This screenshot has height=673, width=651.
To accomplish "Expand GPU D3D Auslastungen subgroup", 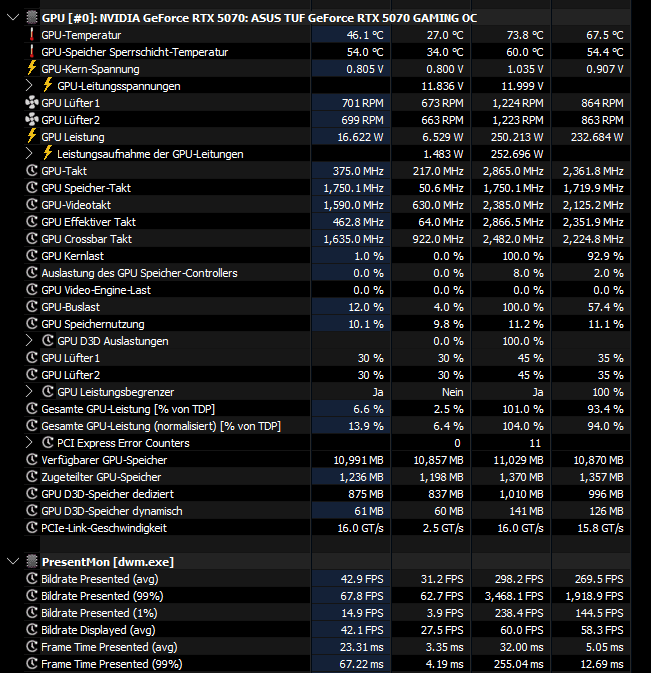I will tap(29, 341).
